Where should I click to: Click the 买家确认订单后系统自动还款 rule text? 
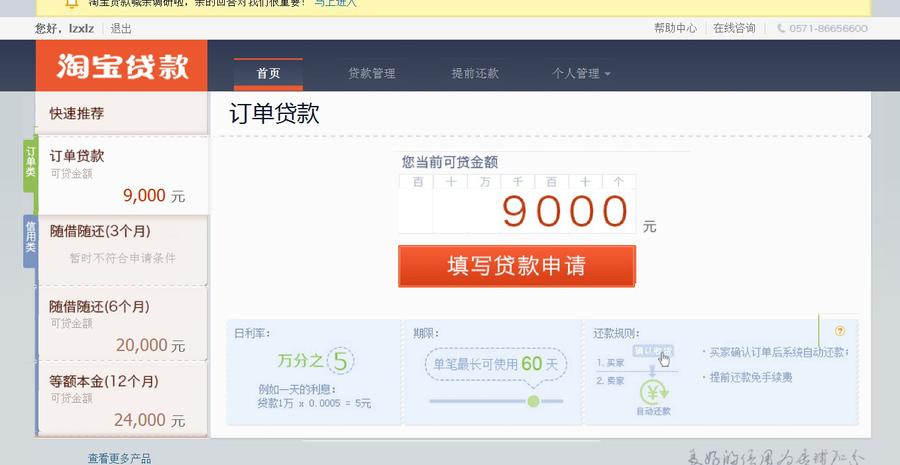778,352
